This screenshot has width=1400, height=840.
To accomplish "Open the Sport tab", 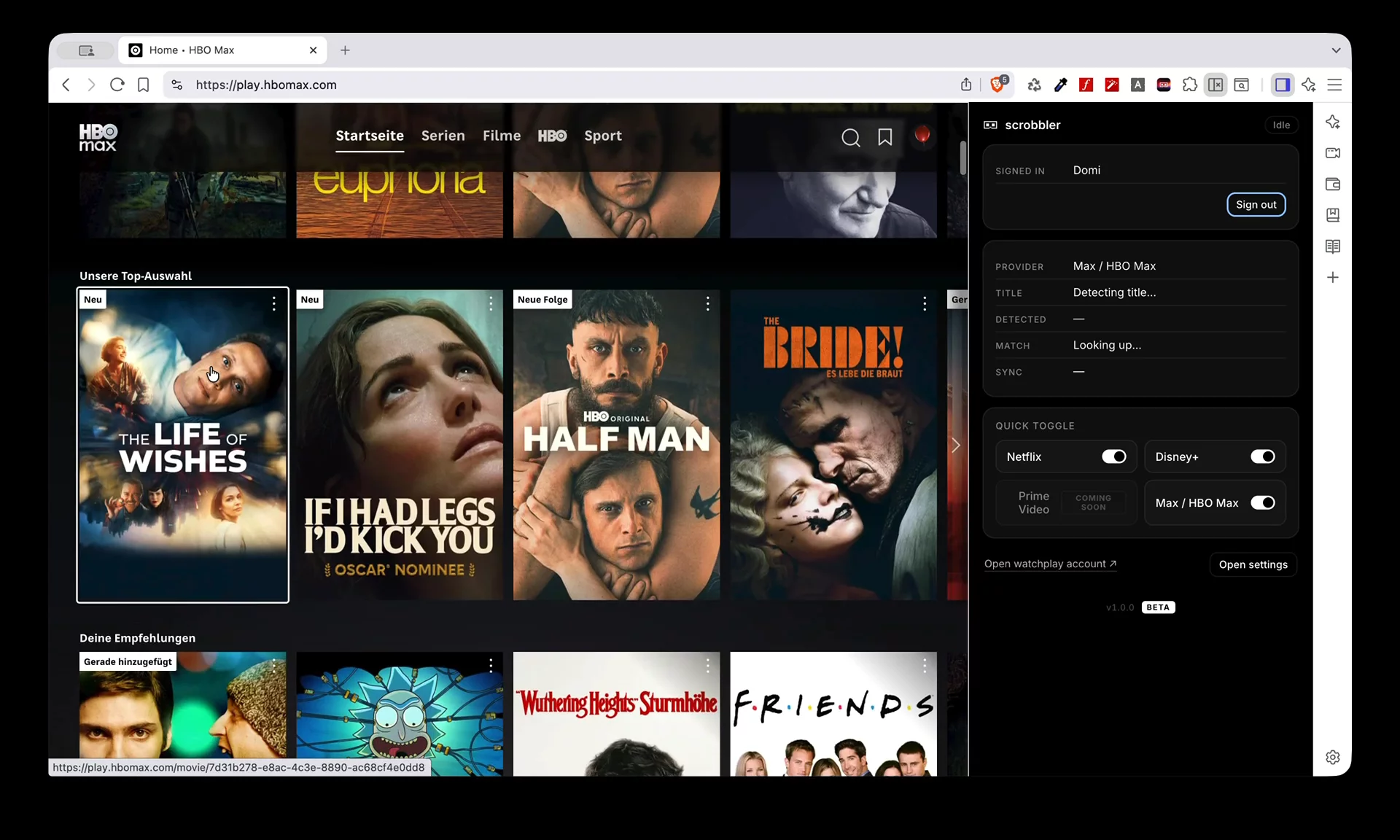I will [x=602, y=136].
